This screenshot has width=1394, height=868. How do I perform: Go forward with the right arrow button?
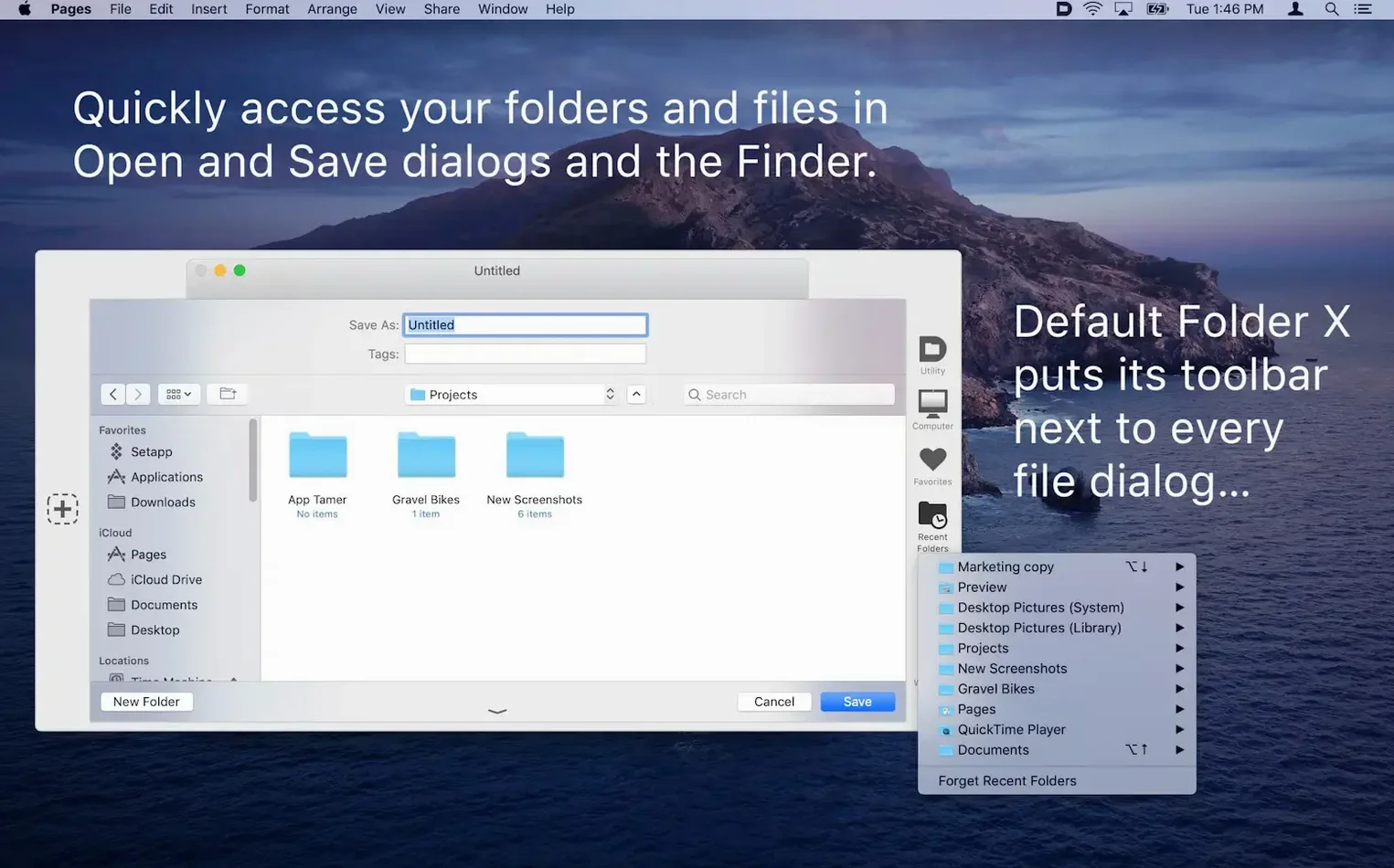coord(138,394)
